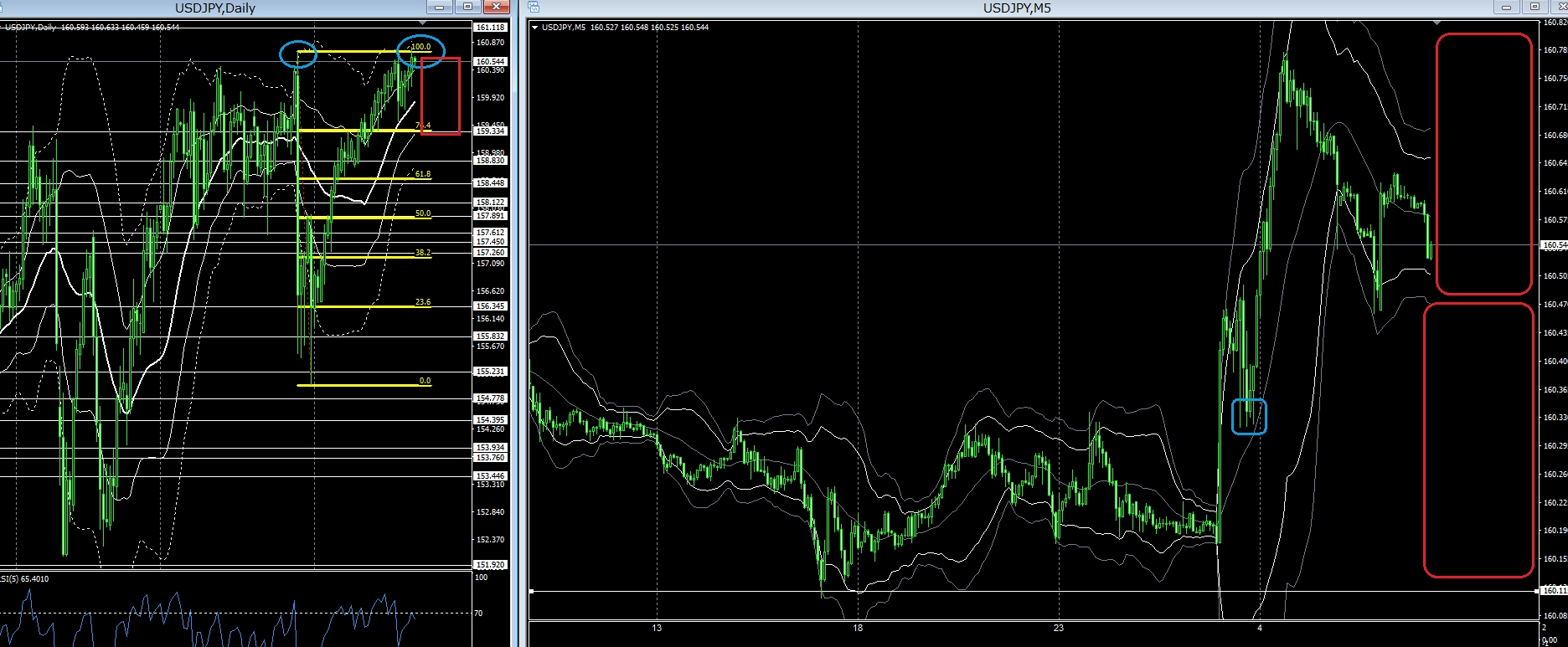
Task: Click date label 4 on M5 time axis
Action: tap(1259, 628)
